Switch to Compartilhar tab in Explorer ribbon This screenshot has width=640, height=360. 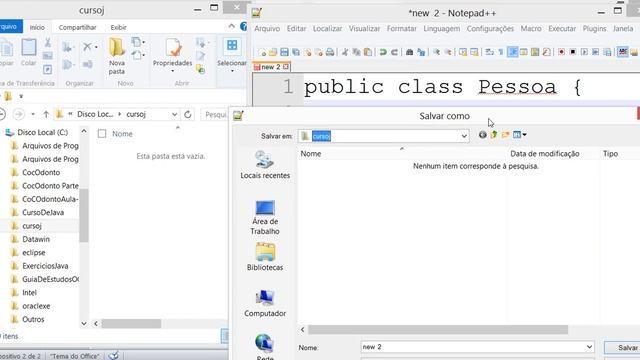click(78, 27)
